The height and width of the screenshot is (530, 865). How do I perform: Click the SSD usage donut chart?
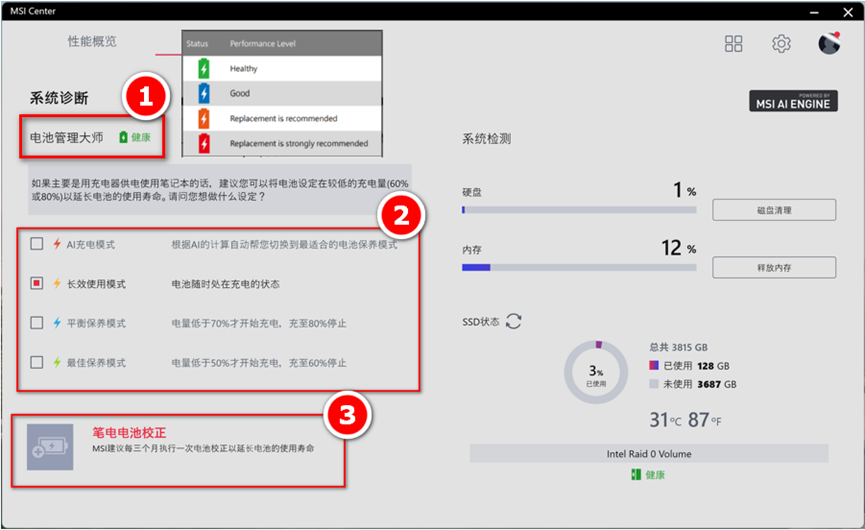tap(596, 372)
